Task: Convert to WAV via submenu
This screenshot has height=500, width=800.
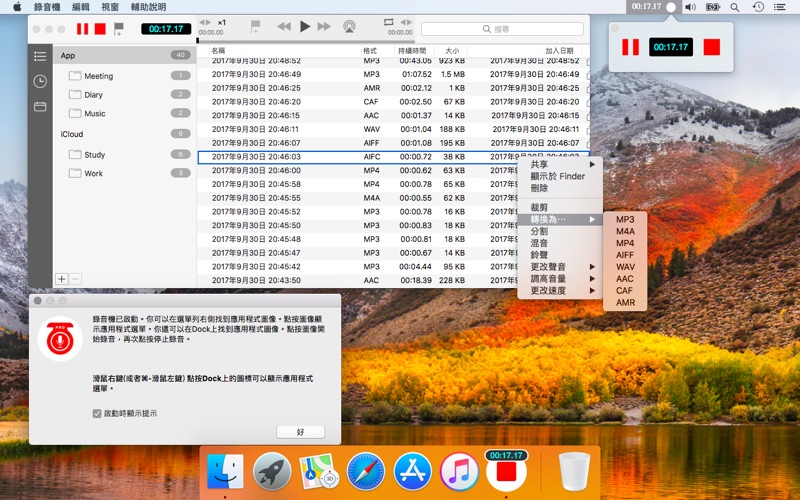Action: 625,267
